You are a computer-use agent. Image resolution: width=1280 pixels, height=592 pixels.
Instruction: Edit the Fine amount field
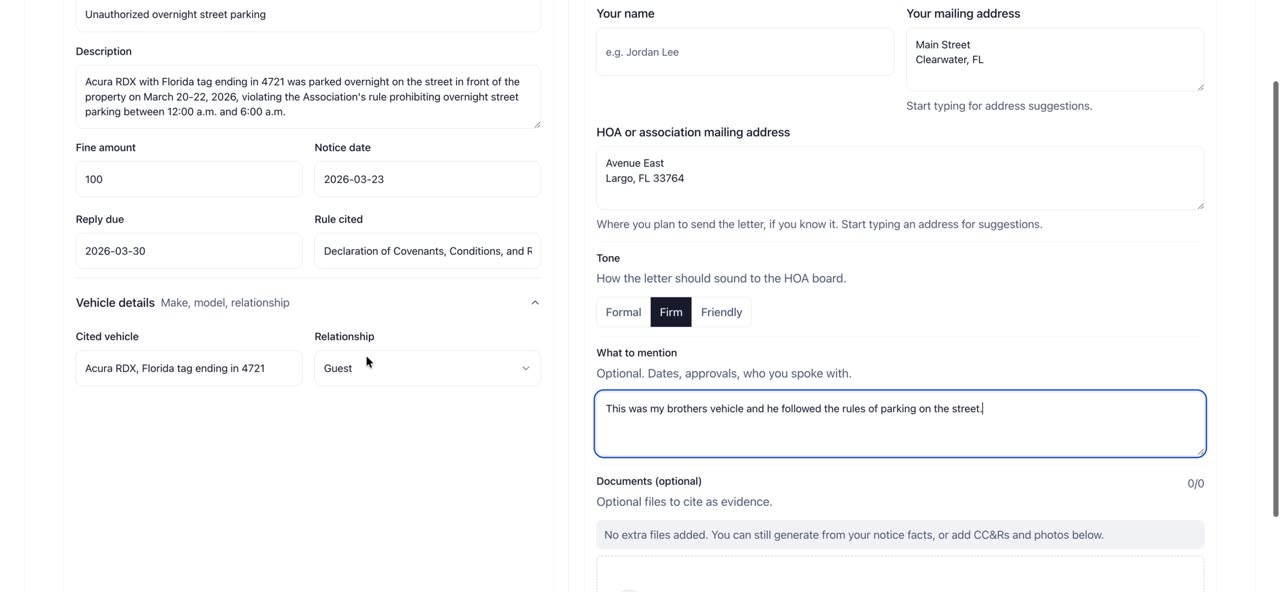point(189,179)
